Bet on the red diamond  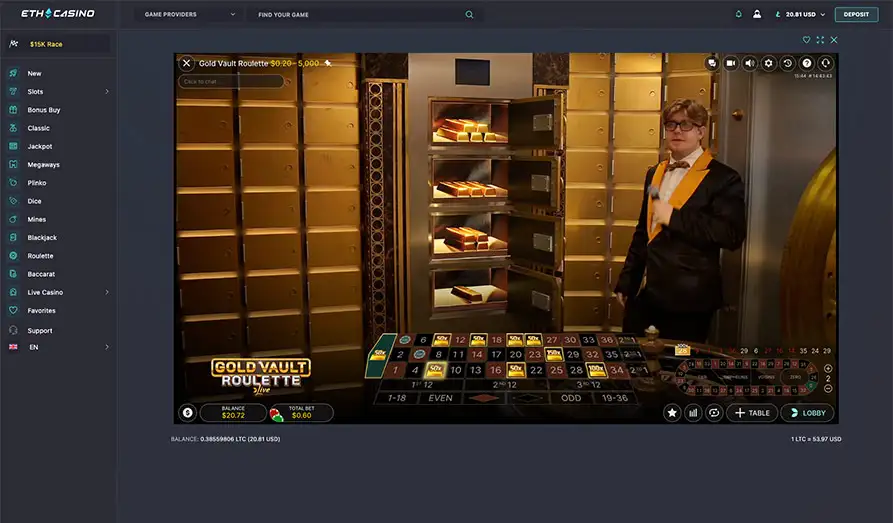point(484,398)
